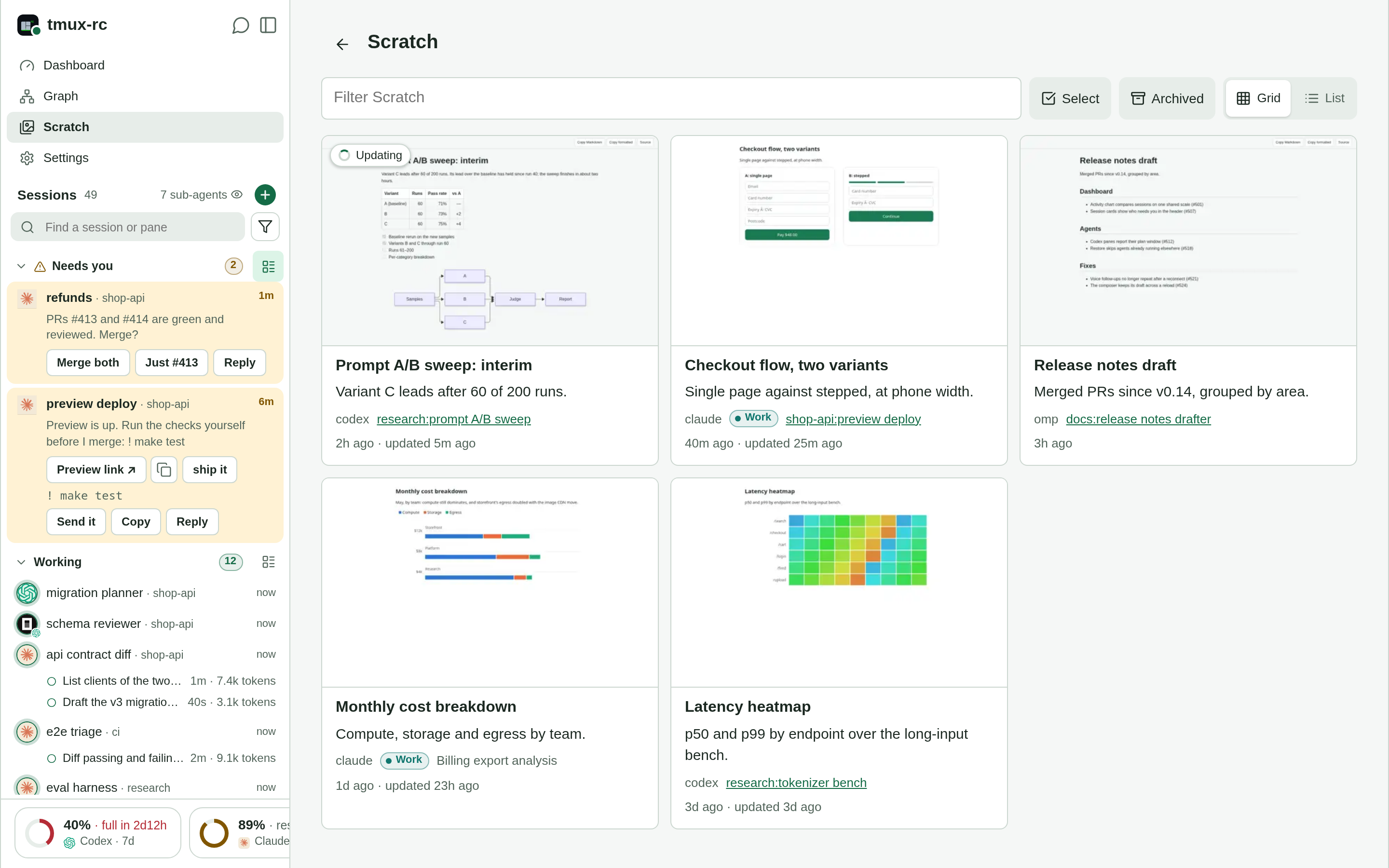
Task: Click the tmux-rc app logo
Action: coord(28,25)
